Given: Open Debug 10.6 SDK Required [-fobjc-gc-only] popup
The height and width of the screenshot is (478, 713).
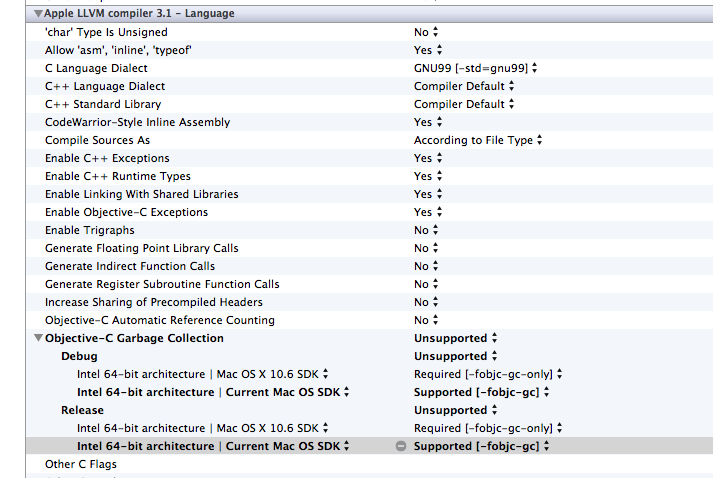Looking at the screenshot, I should (x=488, y=374).
